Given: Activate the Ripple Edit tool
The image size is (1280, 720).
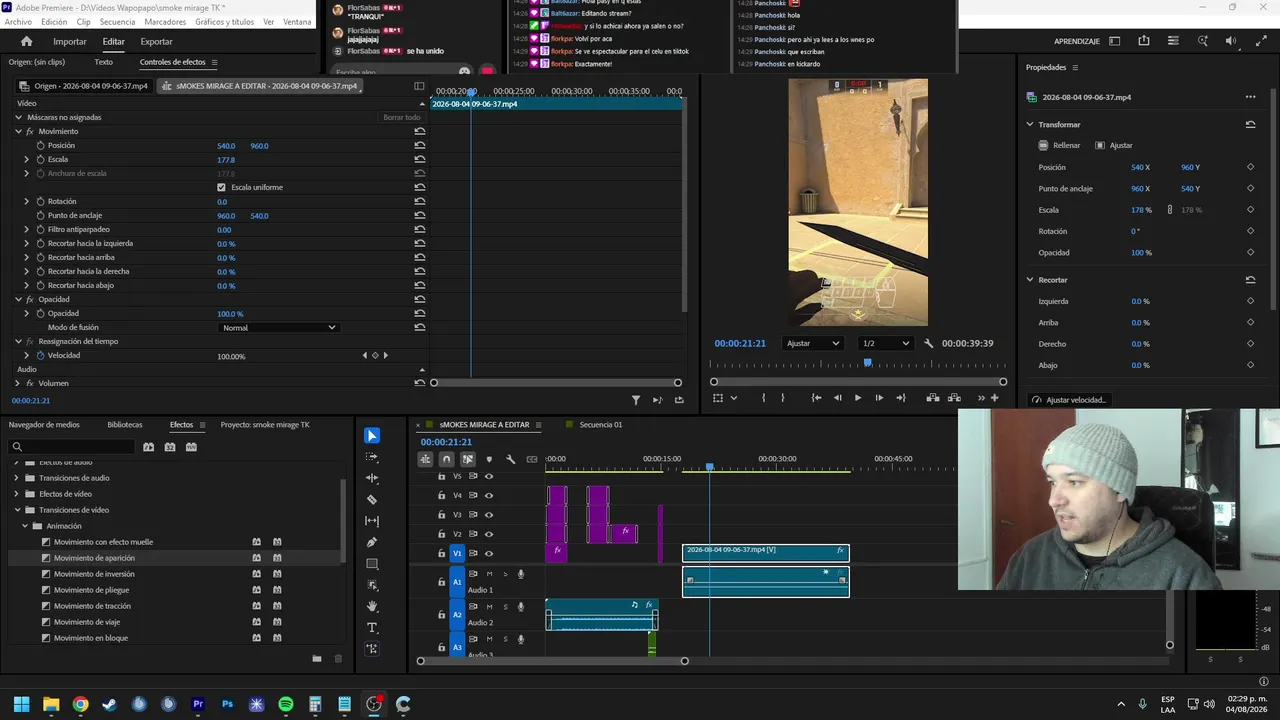Looking at the screenshot, I should click(372, 478).
